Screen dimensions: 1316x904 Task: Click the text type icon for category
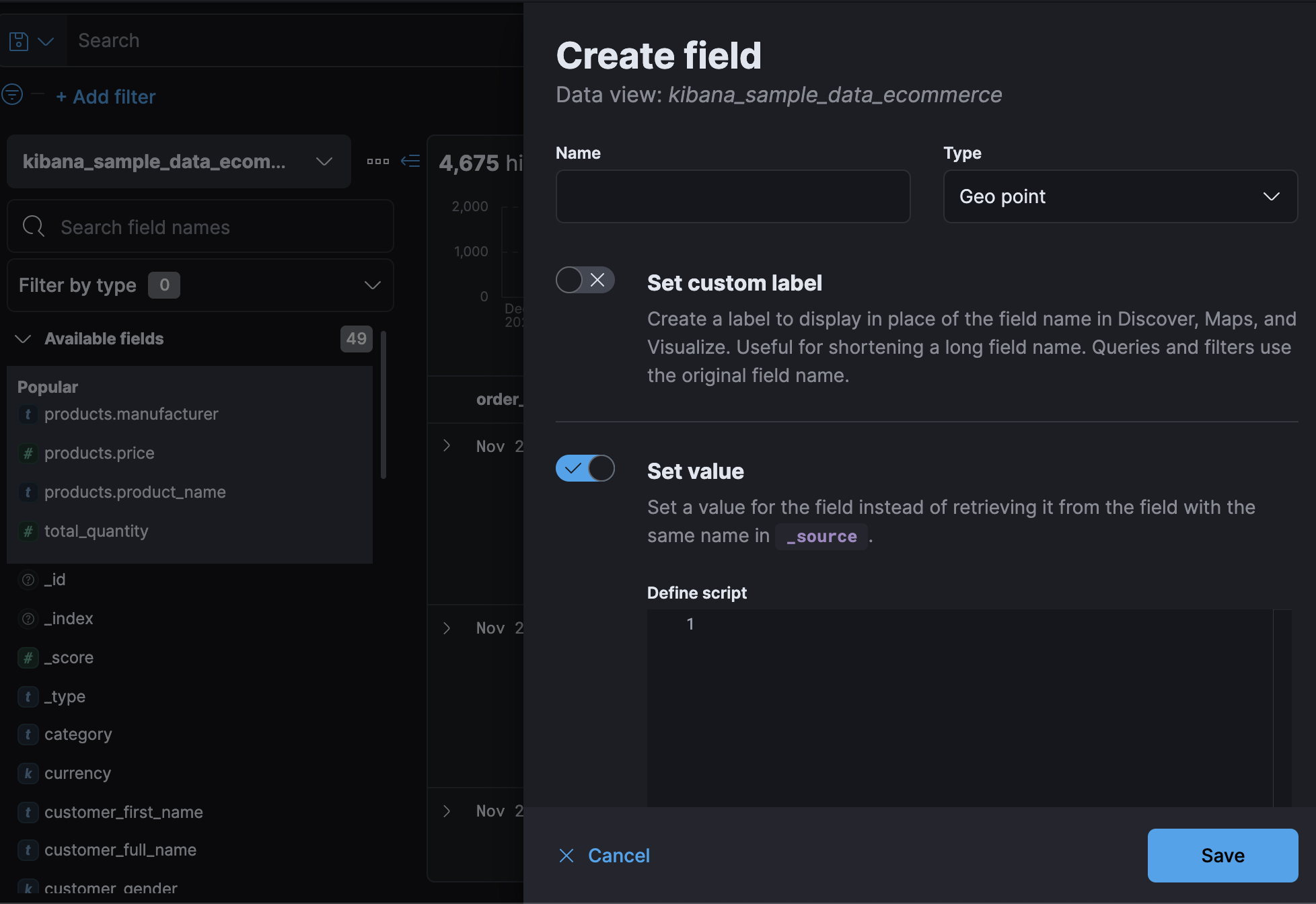click(x=28, y=735)
